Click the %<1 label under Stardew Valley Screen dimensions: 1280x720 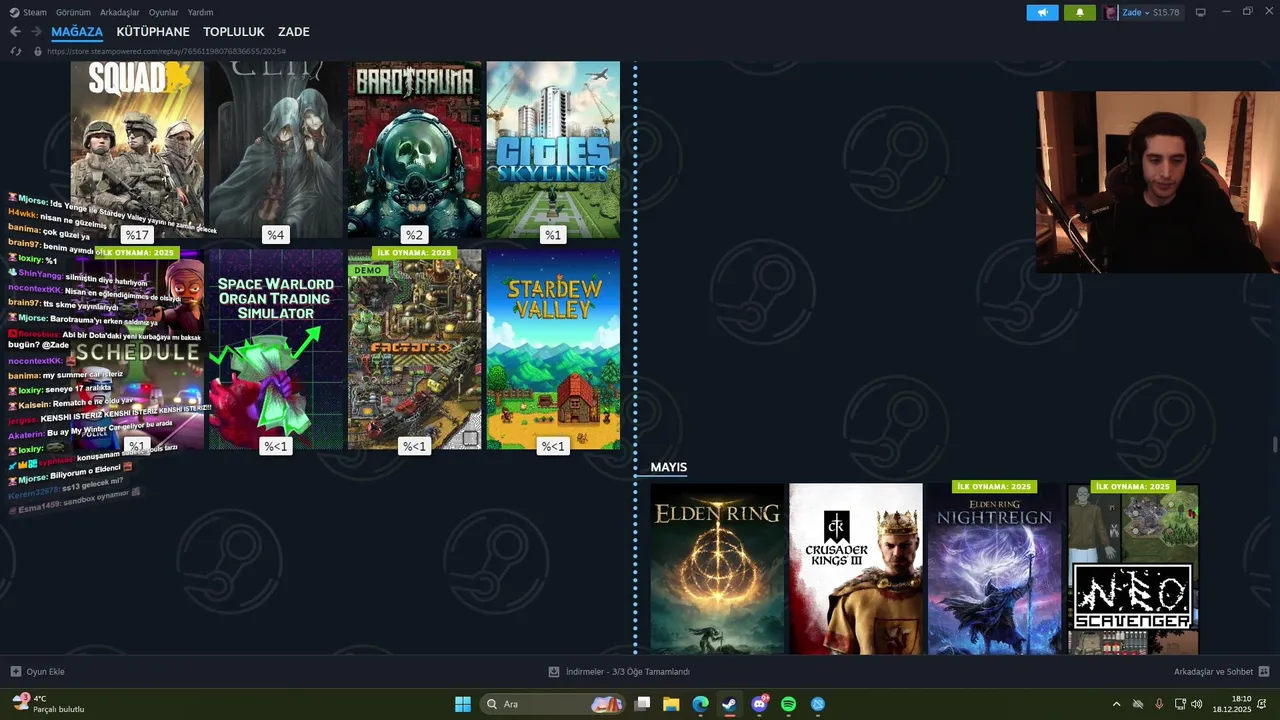click(x=553, y=446)
